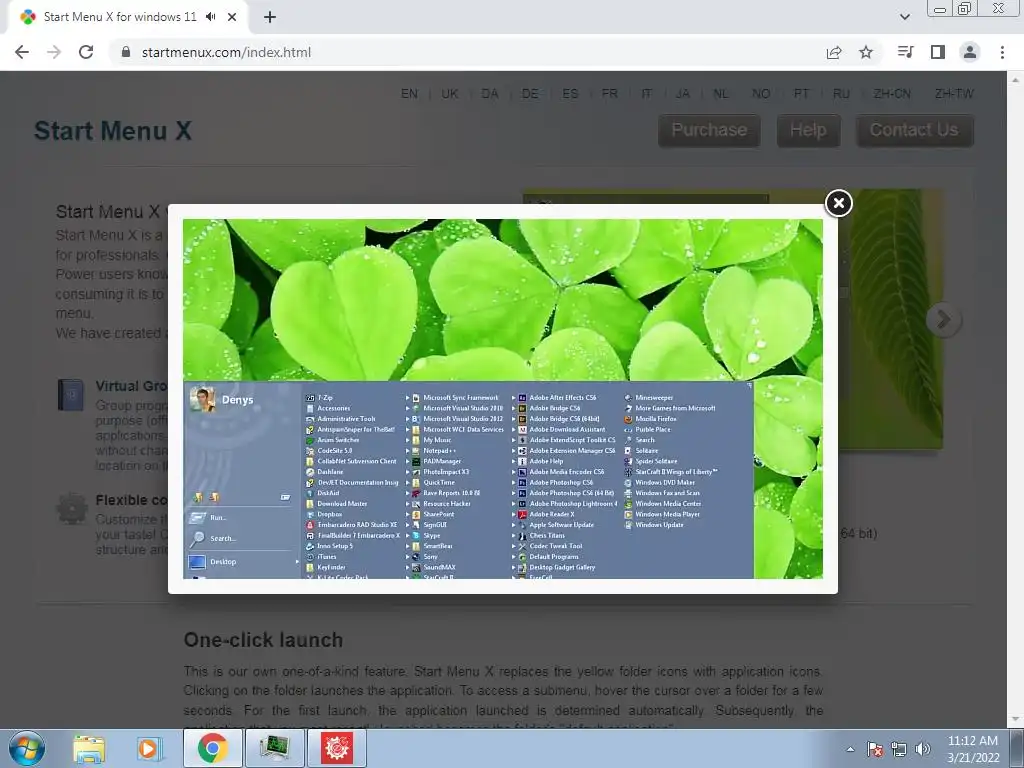
Task: Open the network tray icon
Action: click(899, 749)
